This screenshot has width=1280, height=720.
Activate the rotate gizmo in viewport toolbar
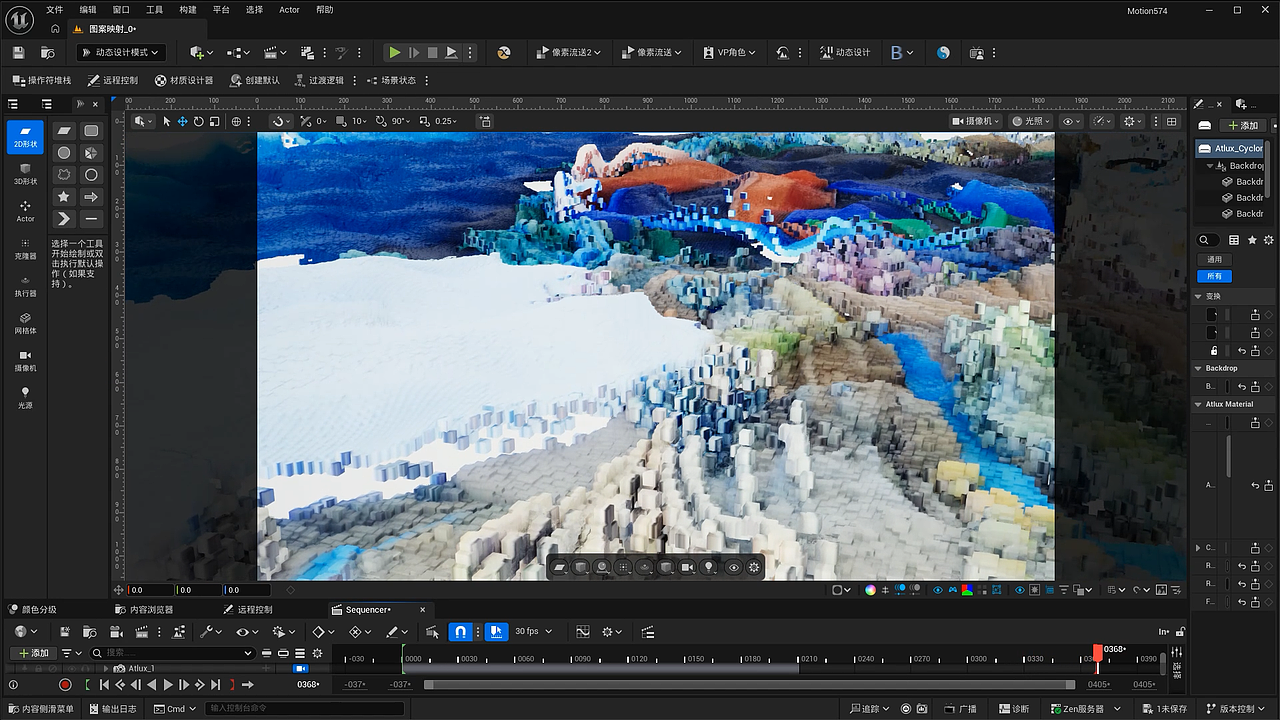[199, 121]
